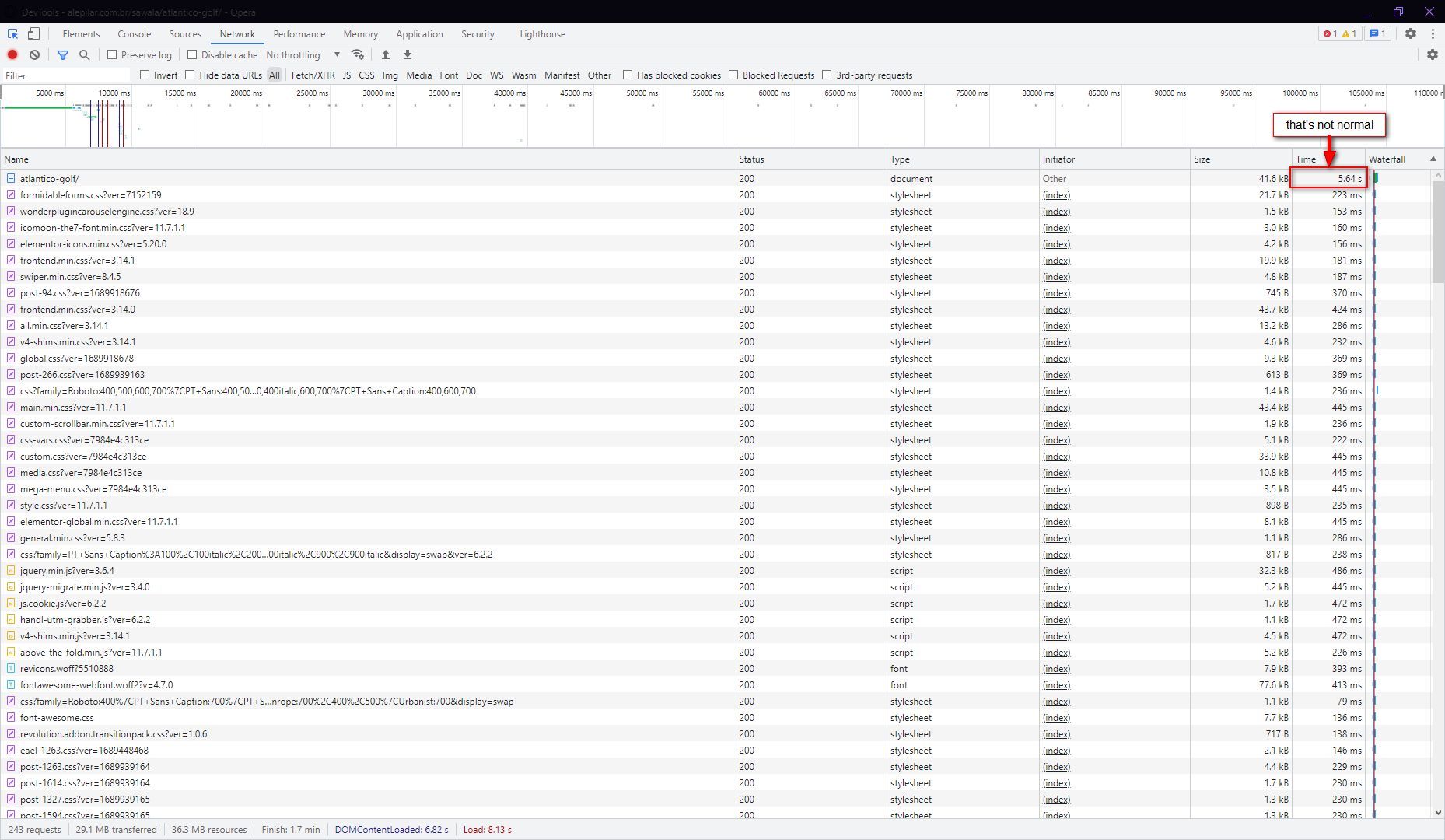
Task: Click the import HAR file upload icon
Action: pyautogui.click(x=385, y=54)
